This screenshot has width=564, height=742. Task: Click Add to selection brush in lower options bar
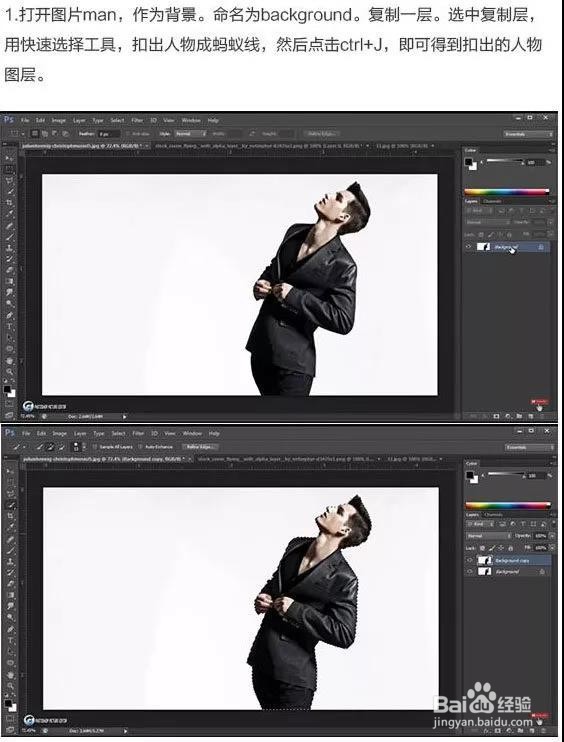(x=51, y=447)
